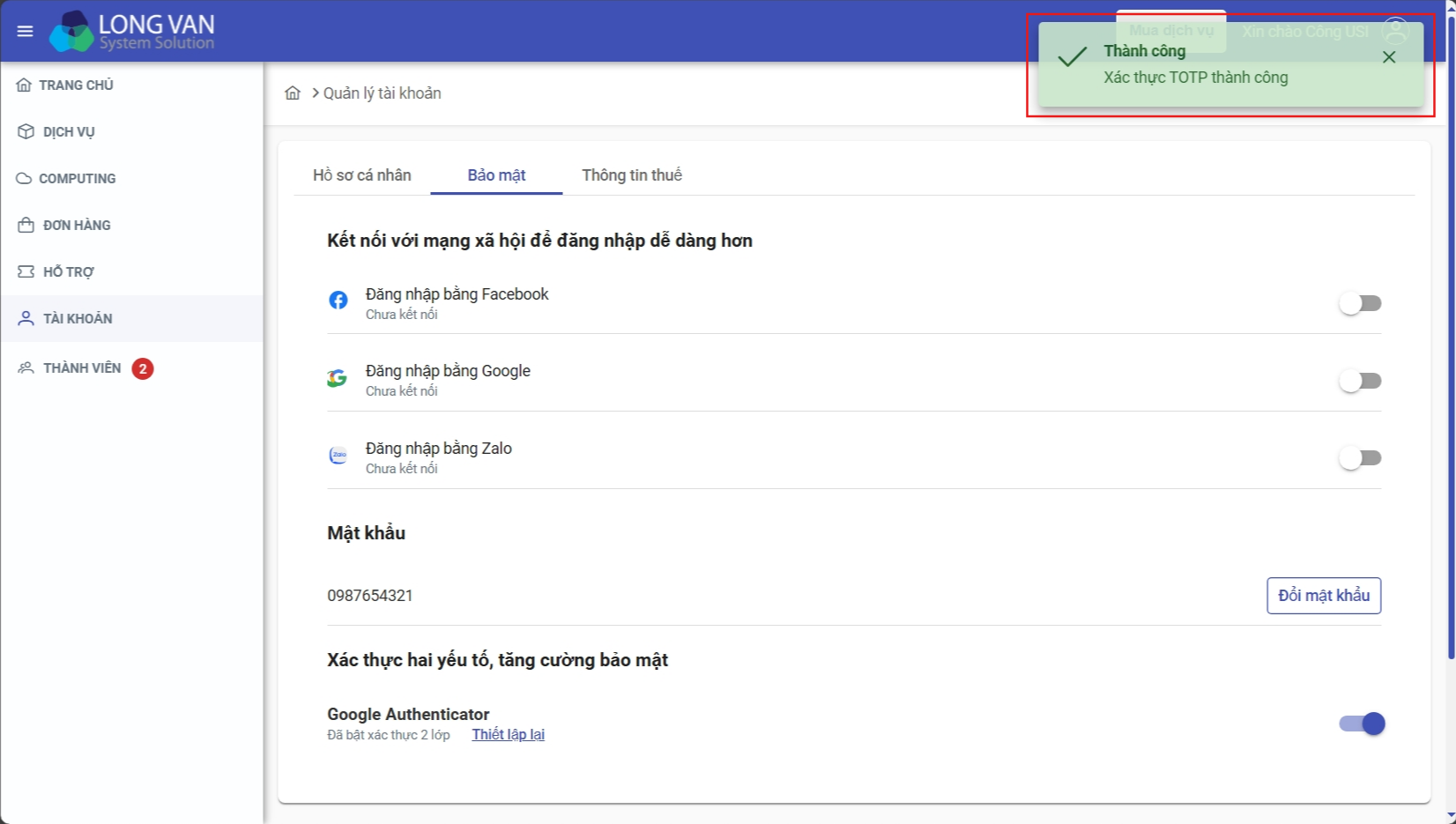Click Quản lý tài khoản breadcrumb
Viewport: 1456px width, 824px height.
coord(382,93)
